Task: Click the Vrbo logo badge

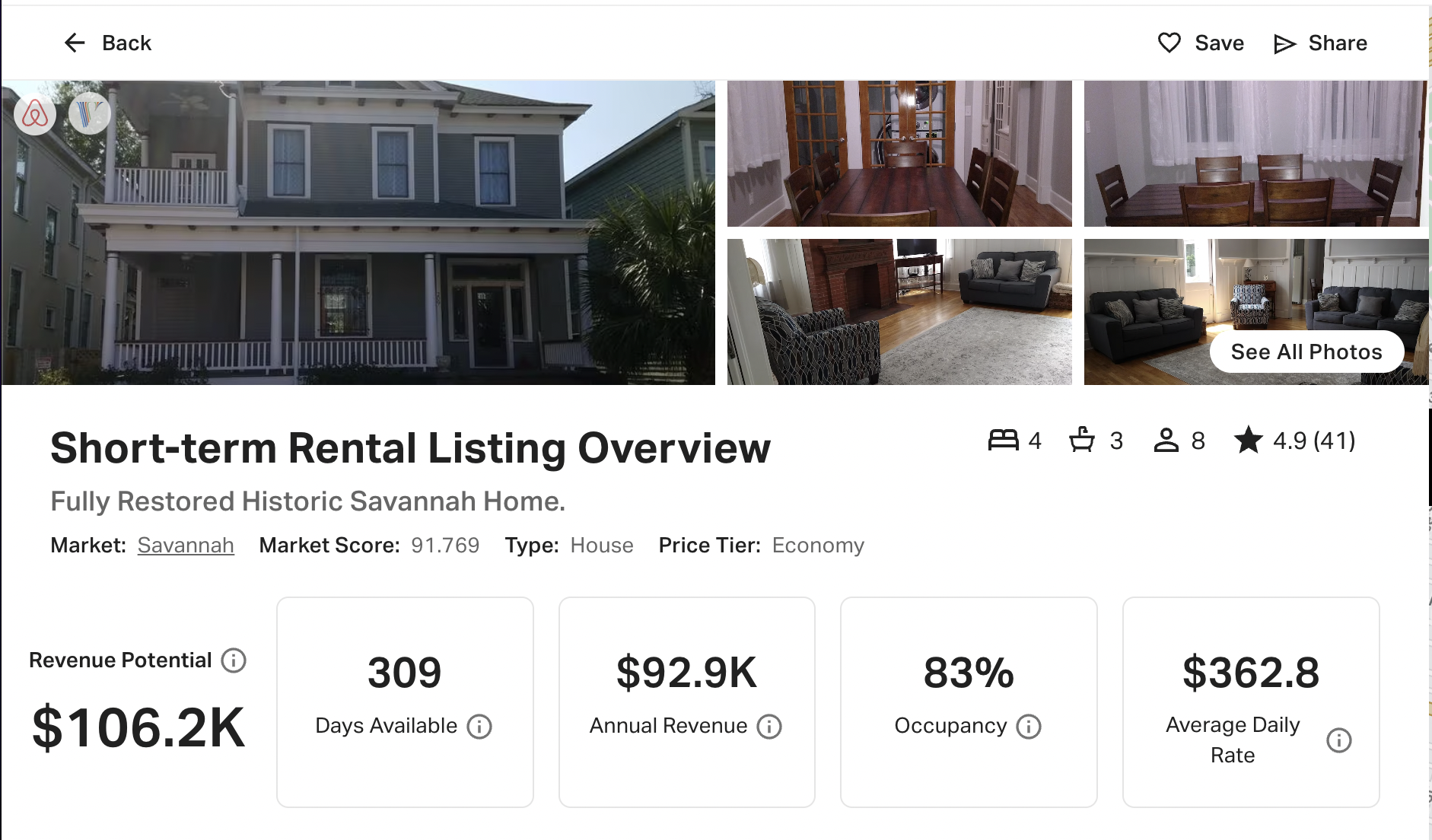Action: coord(90,114)
